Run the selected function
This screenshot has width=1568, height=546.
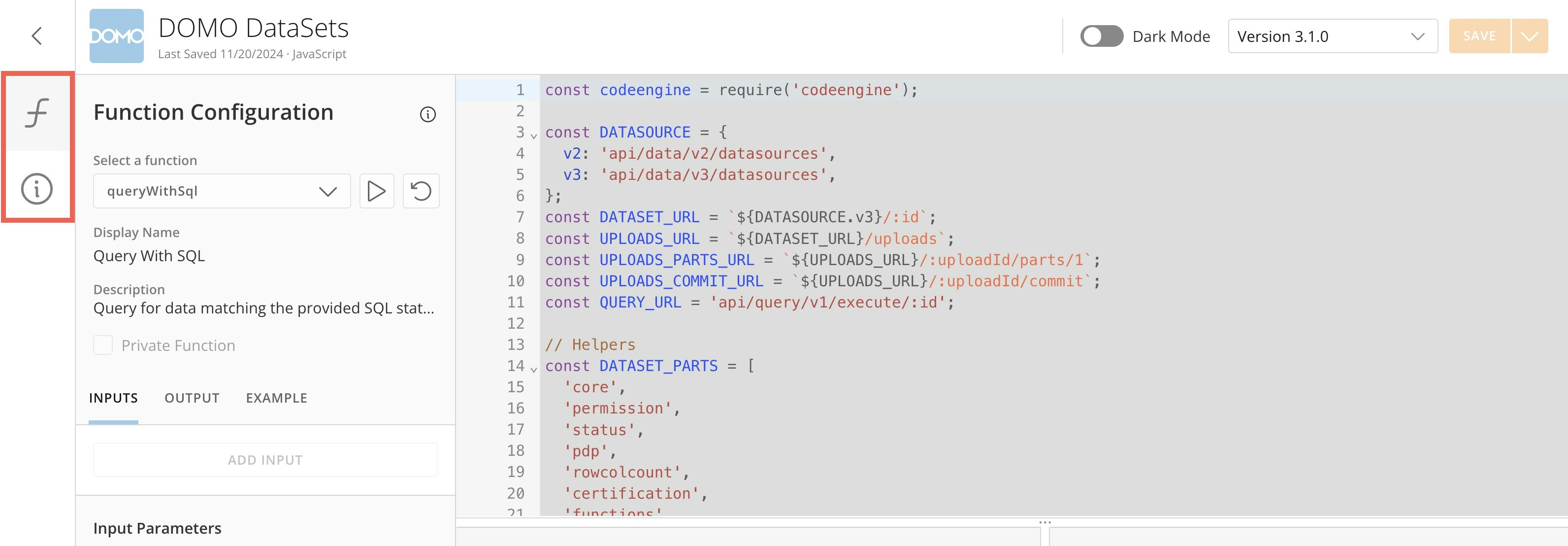376,191
